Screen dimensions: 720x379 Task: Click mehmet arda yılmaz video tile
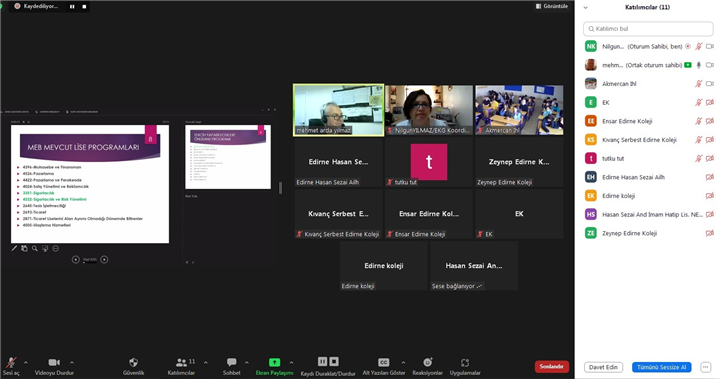pos(338,110)
